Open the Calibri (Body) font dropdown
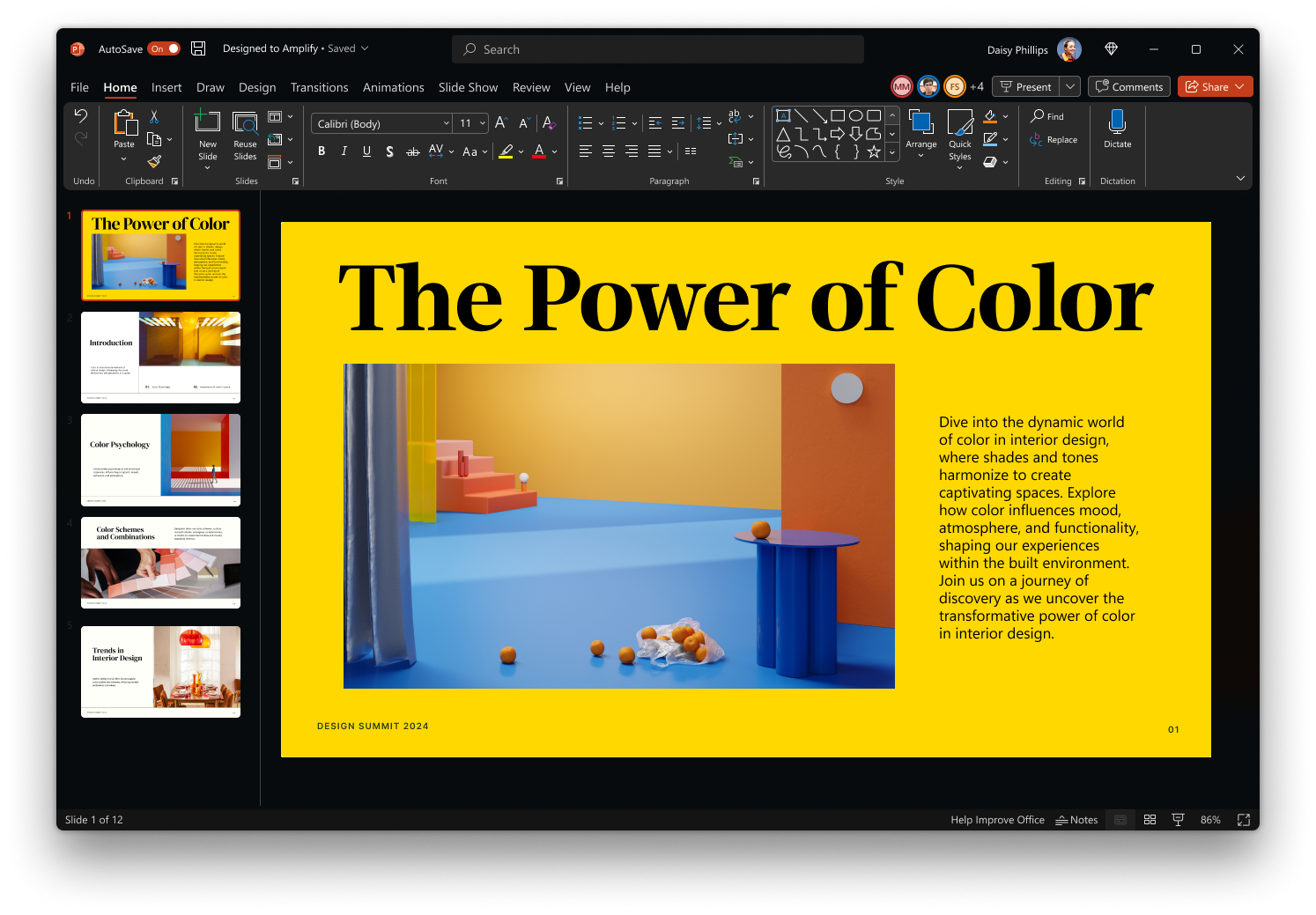Viewport: 1316px width, 915px height. pyautogui.click(x=447, y=123)
